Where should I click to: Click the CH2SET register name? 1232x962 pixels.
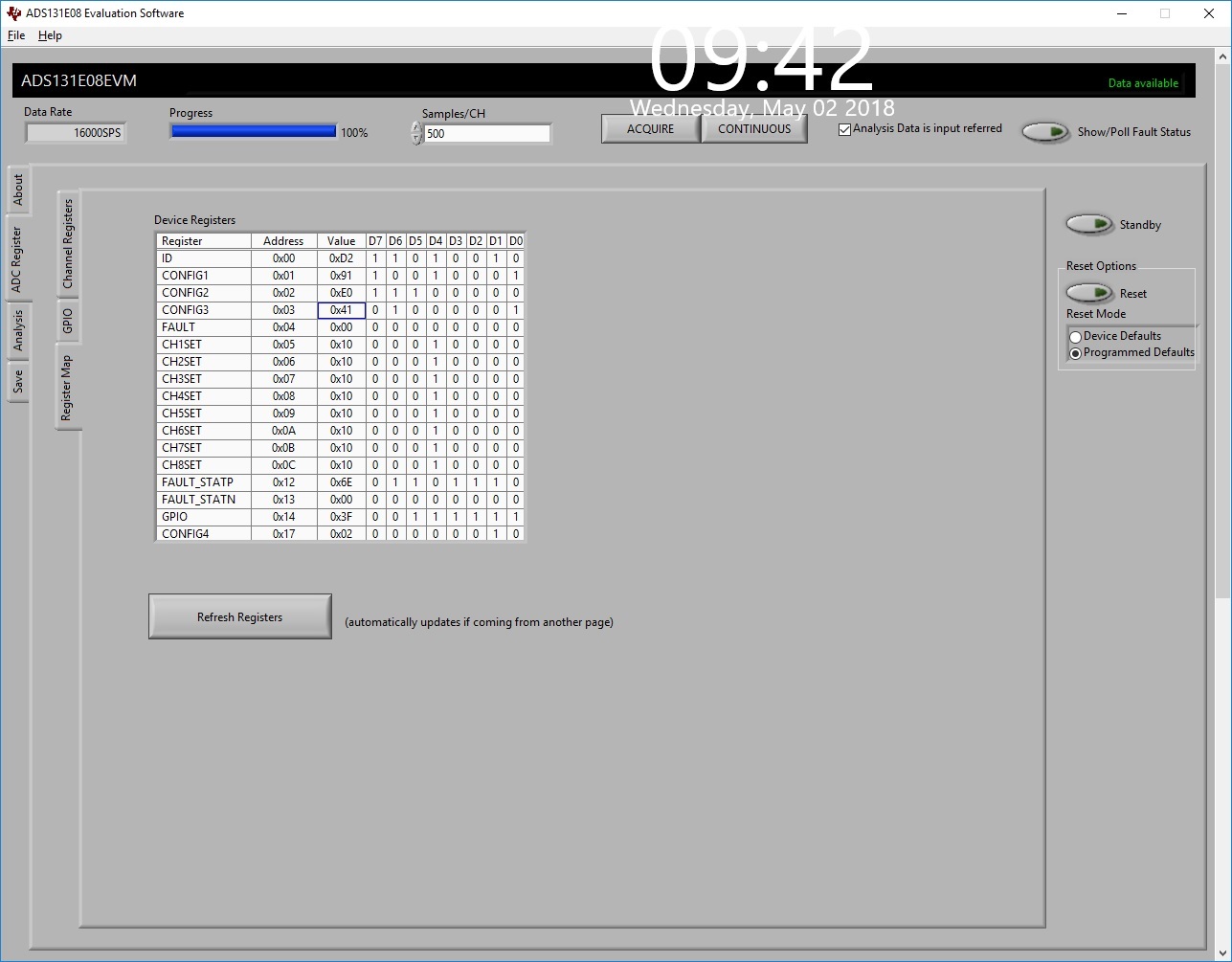tap(204, 362)
